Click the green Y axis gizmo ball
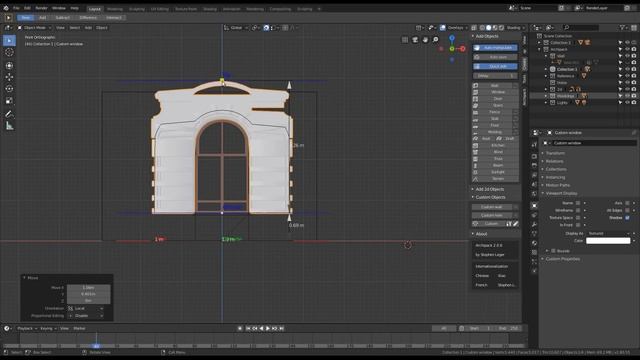The height and width of the screenshot is (360, 640). (452, 49)
